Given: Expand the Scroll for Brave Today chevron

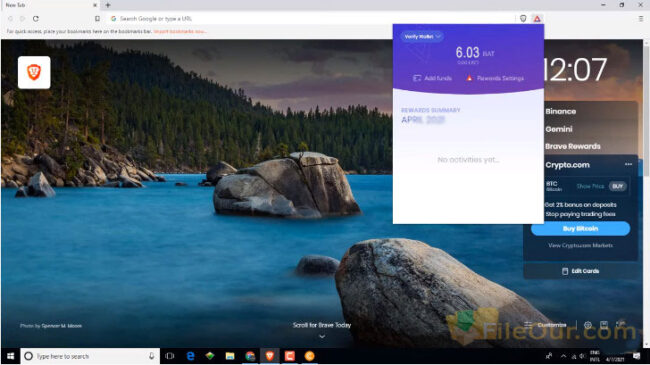Looking at the screenshot, I should click(x=322, y=336).
